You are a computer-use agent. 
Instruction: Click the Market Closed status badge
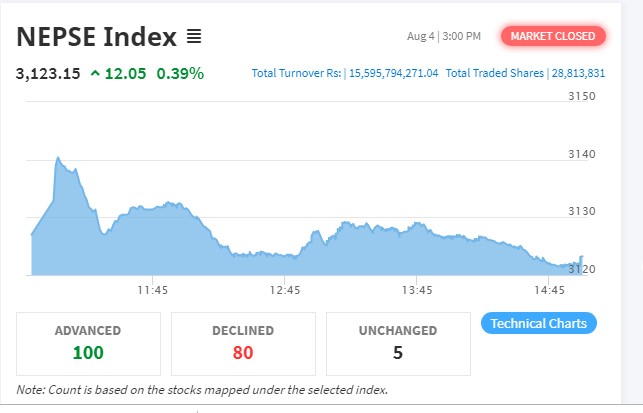coord(553,37)
